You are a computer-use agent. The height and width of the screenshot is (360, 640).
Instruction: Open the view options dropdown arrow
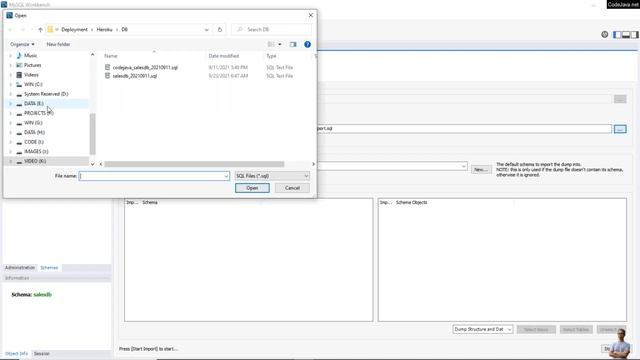tap(280, 44)
